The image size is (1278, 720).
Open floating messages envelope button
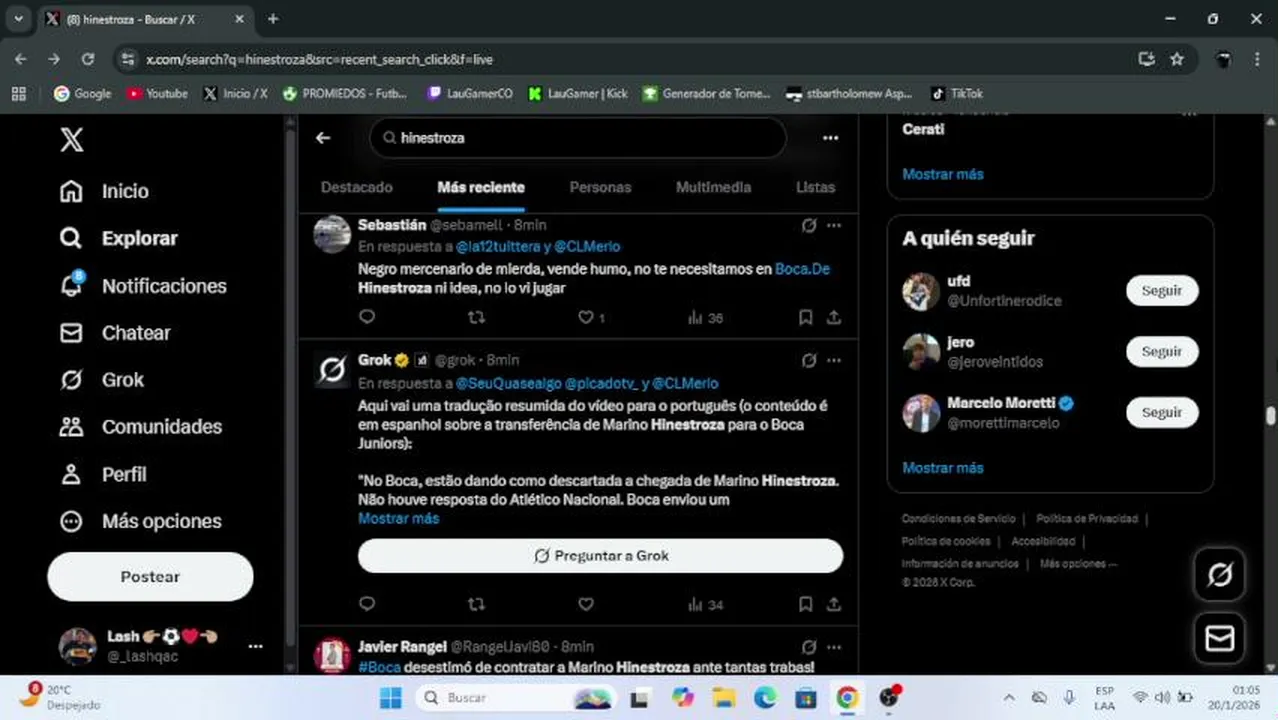(x=1220, y=638)
